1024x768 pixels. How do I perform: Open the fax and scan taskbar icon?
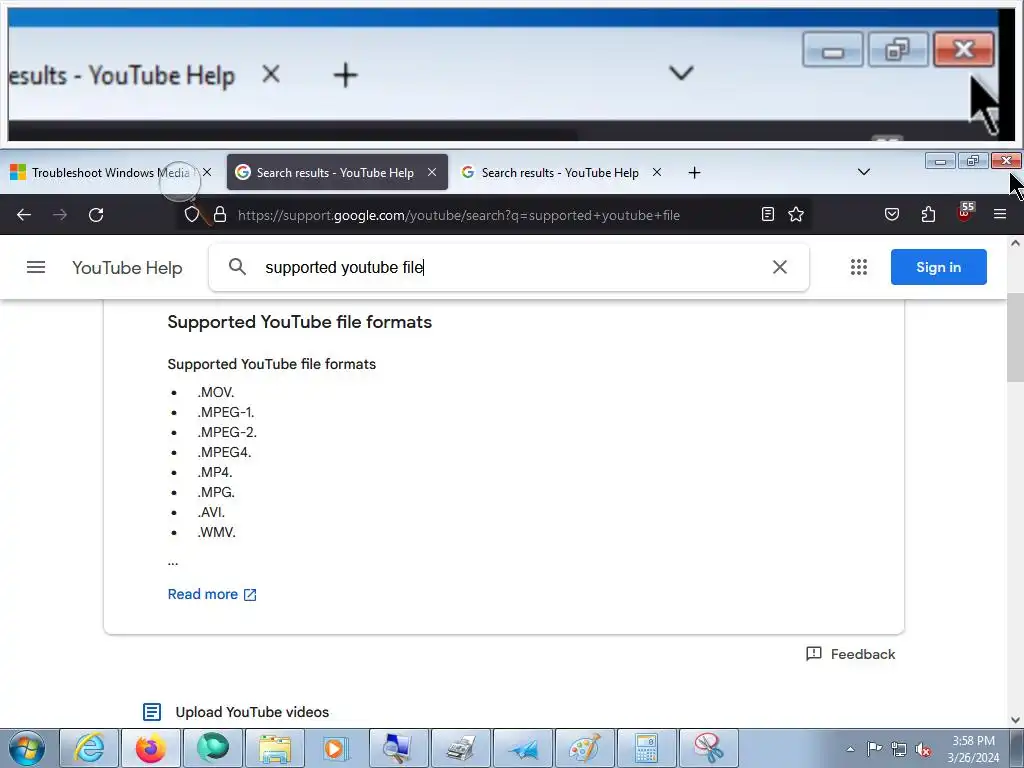tap(460, 748)
